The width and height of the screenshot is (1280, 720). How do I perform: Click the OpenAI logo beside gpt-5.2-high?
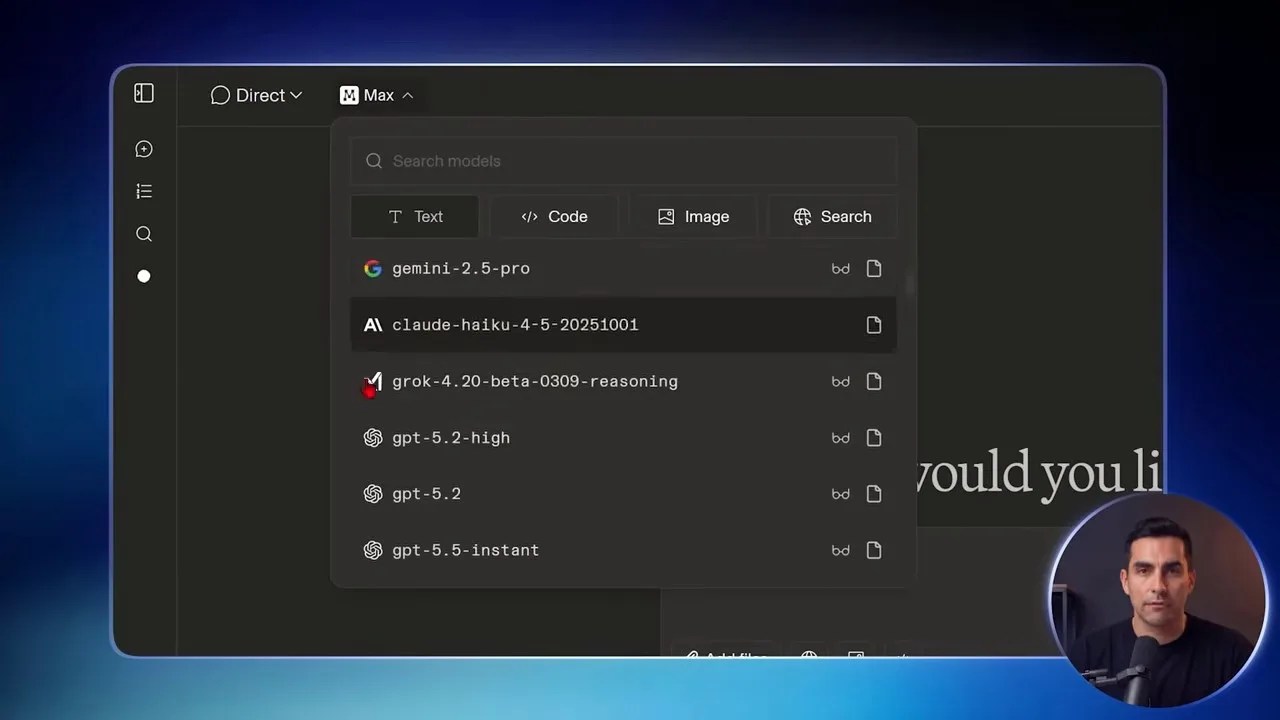click(x=373, y=438)
